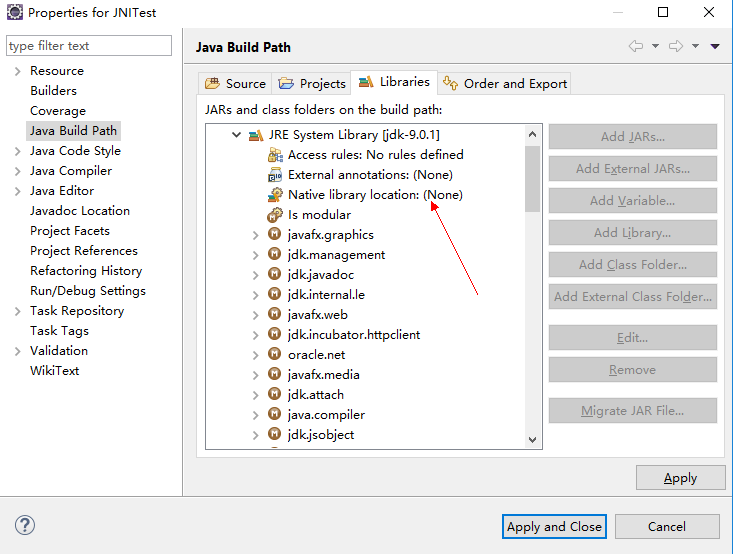The width and height of the screenshot is (733, 554).
Task: Select Project Facets in sidebar
Action: click(70, 230)
